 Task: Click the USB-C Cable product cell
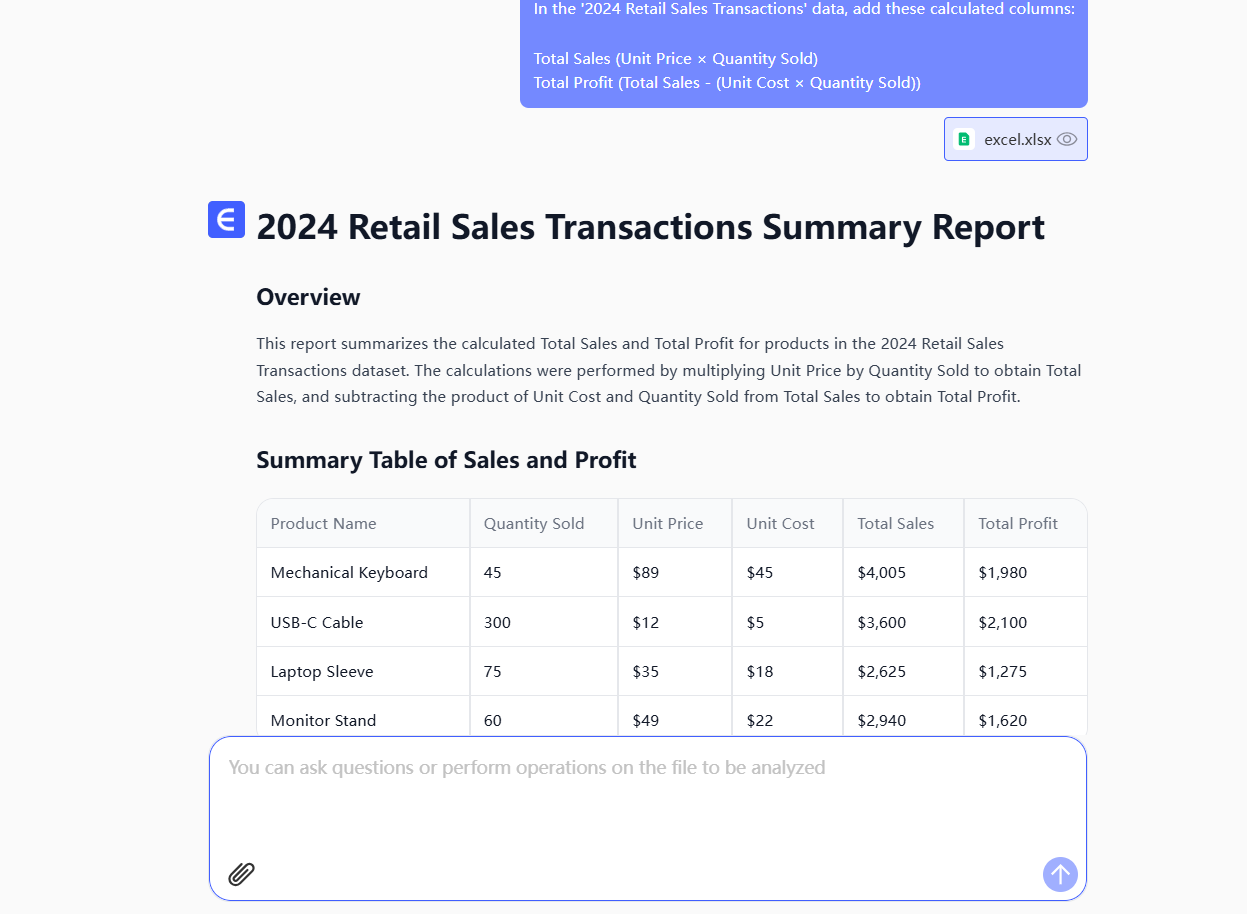coord(317,622)
